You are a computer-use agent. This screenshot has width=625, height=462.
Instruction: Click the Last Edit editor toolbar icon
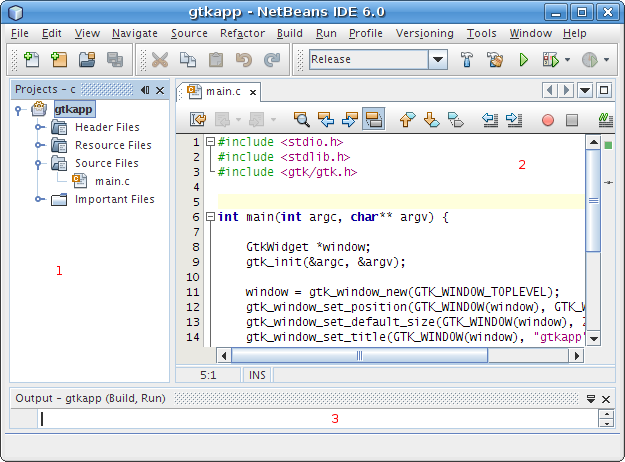click(x=198, y=119)
